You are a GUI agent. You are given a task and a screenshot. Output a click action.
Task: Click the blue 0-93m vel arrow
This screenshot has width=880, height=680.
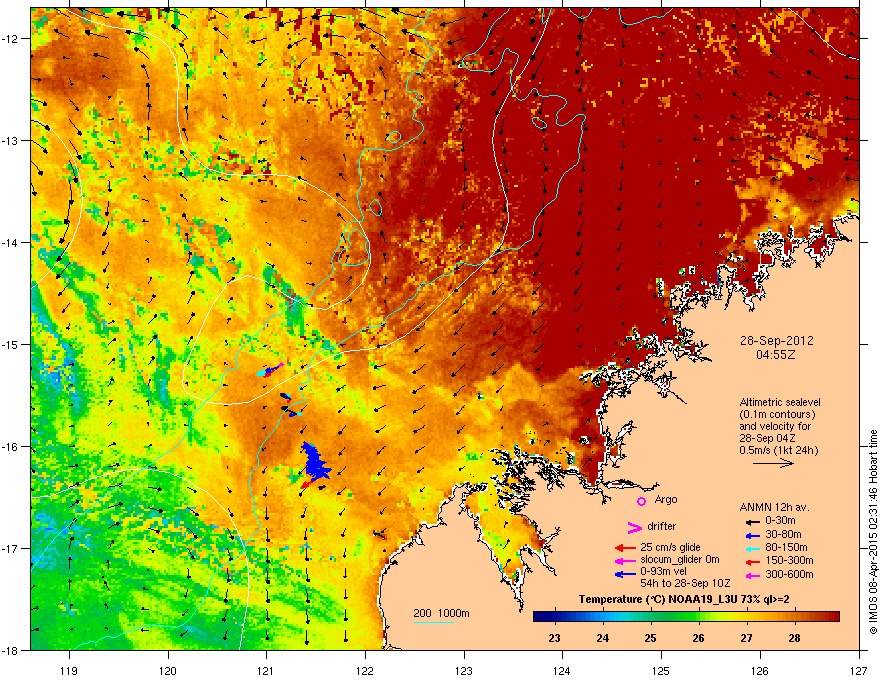(x=625, y=574)
